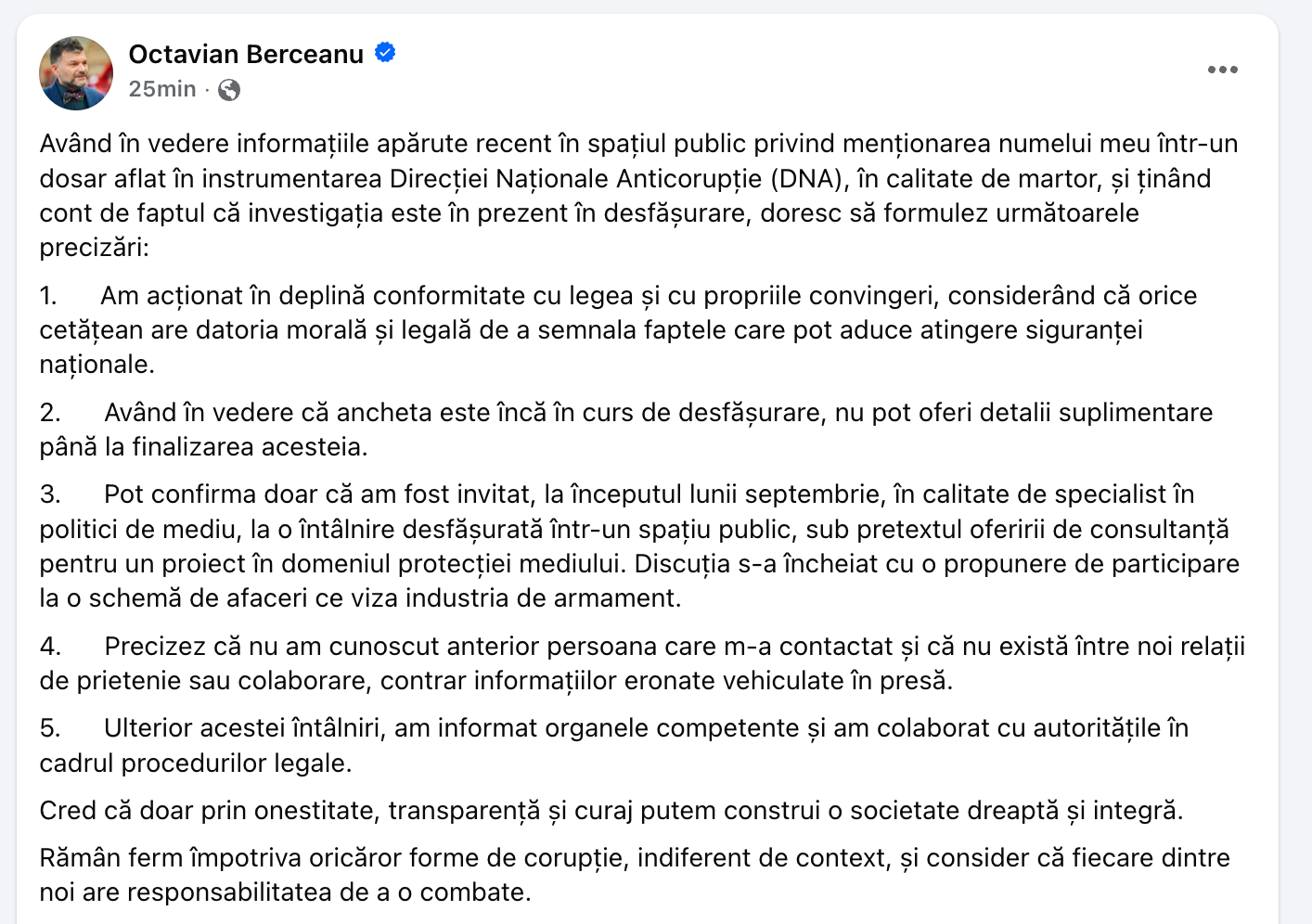Click the word "precizări:" in the post

[x=94, y=248]
